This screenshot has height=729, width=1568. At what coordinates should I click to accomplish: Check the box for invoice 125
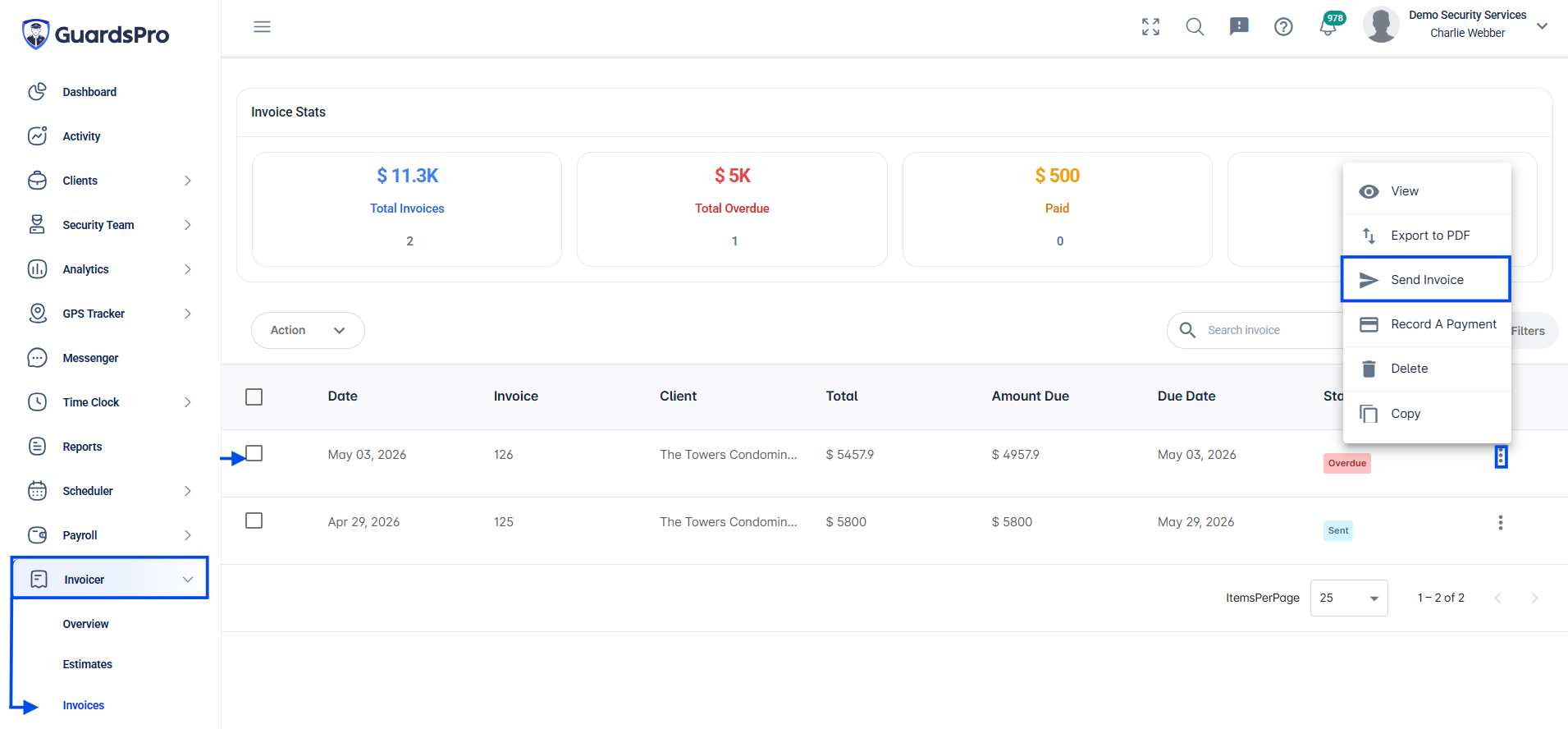(254, 520)
